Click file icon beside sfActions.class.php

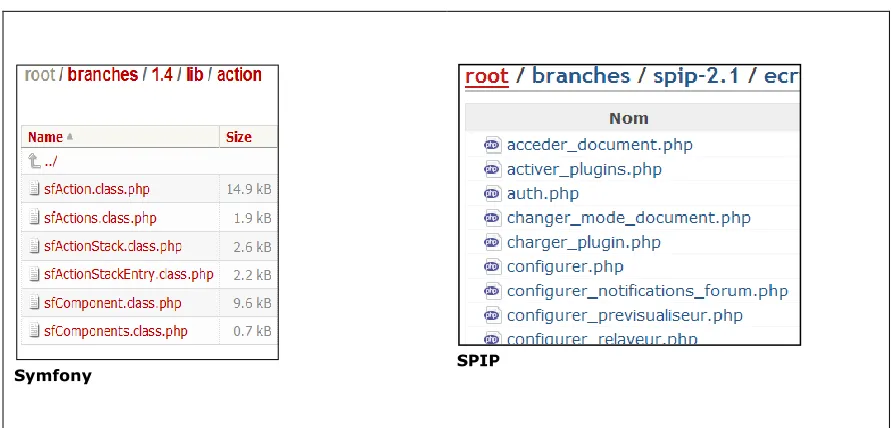click(34, 218)
